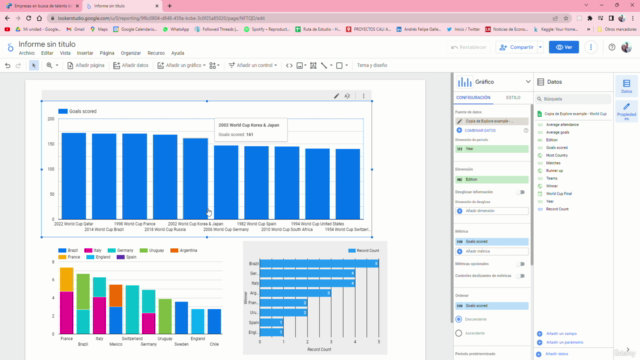Click the browser home icon
The height and width of the screenshot is (360, 640).
pos(39,18)
